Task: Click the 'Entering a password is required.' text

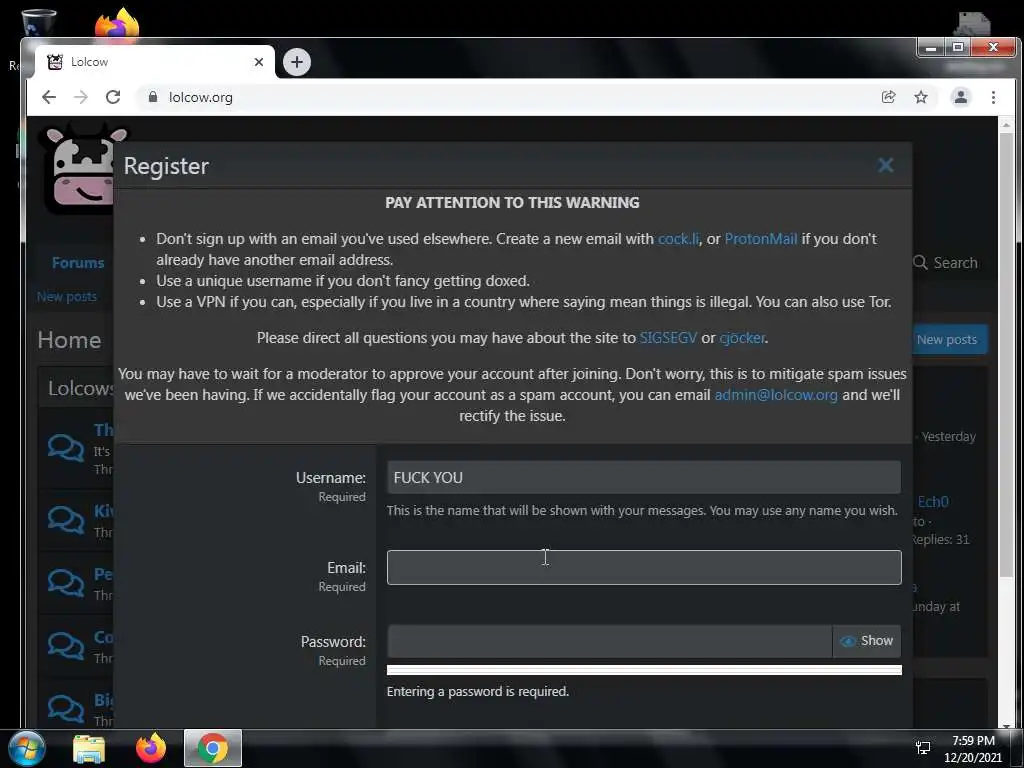Action: click(x=477, y=692)
